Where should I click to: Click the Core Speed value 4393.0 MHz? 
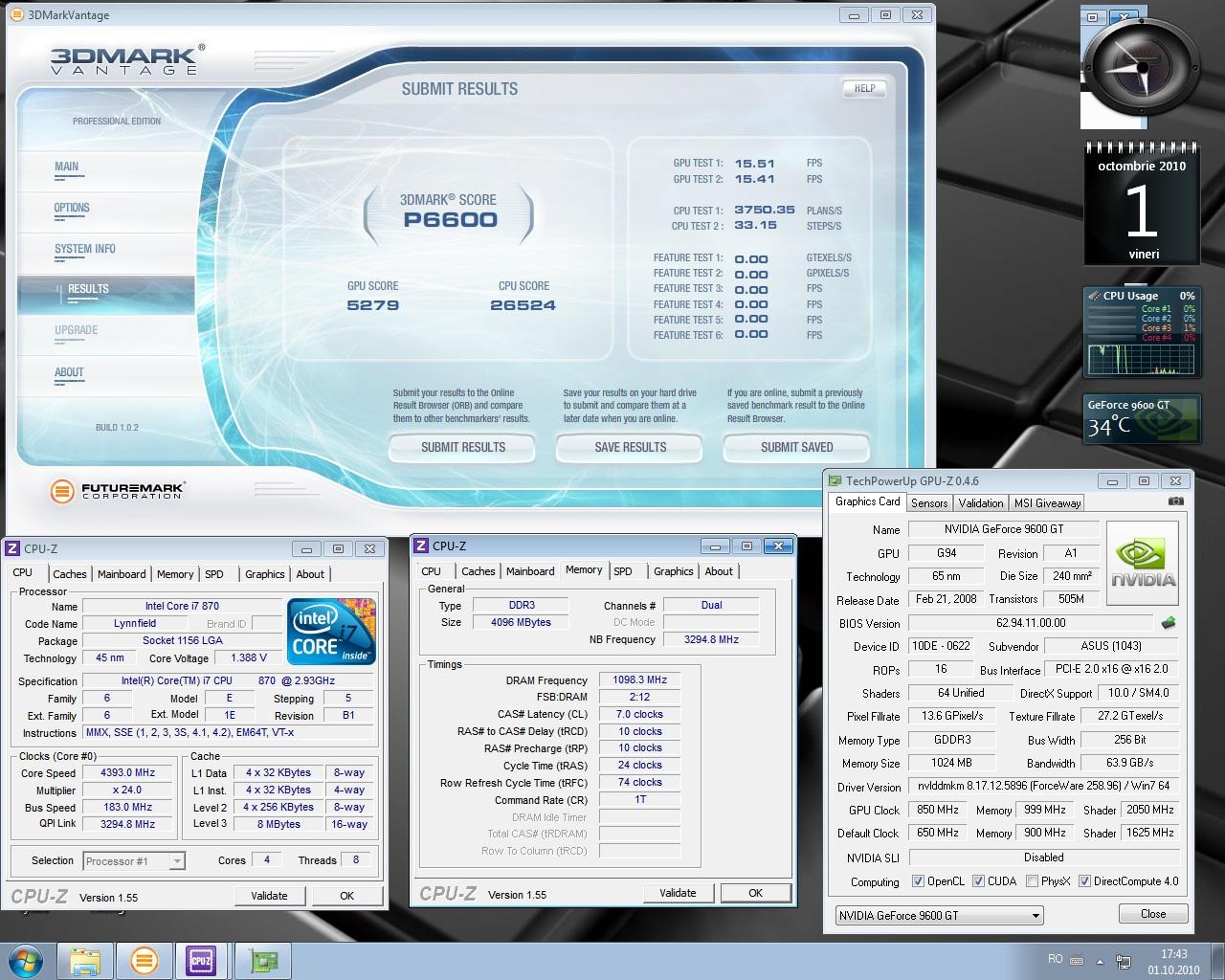[128, 773]
